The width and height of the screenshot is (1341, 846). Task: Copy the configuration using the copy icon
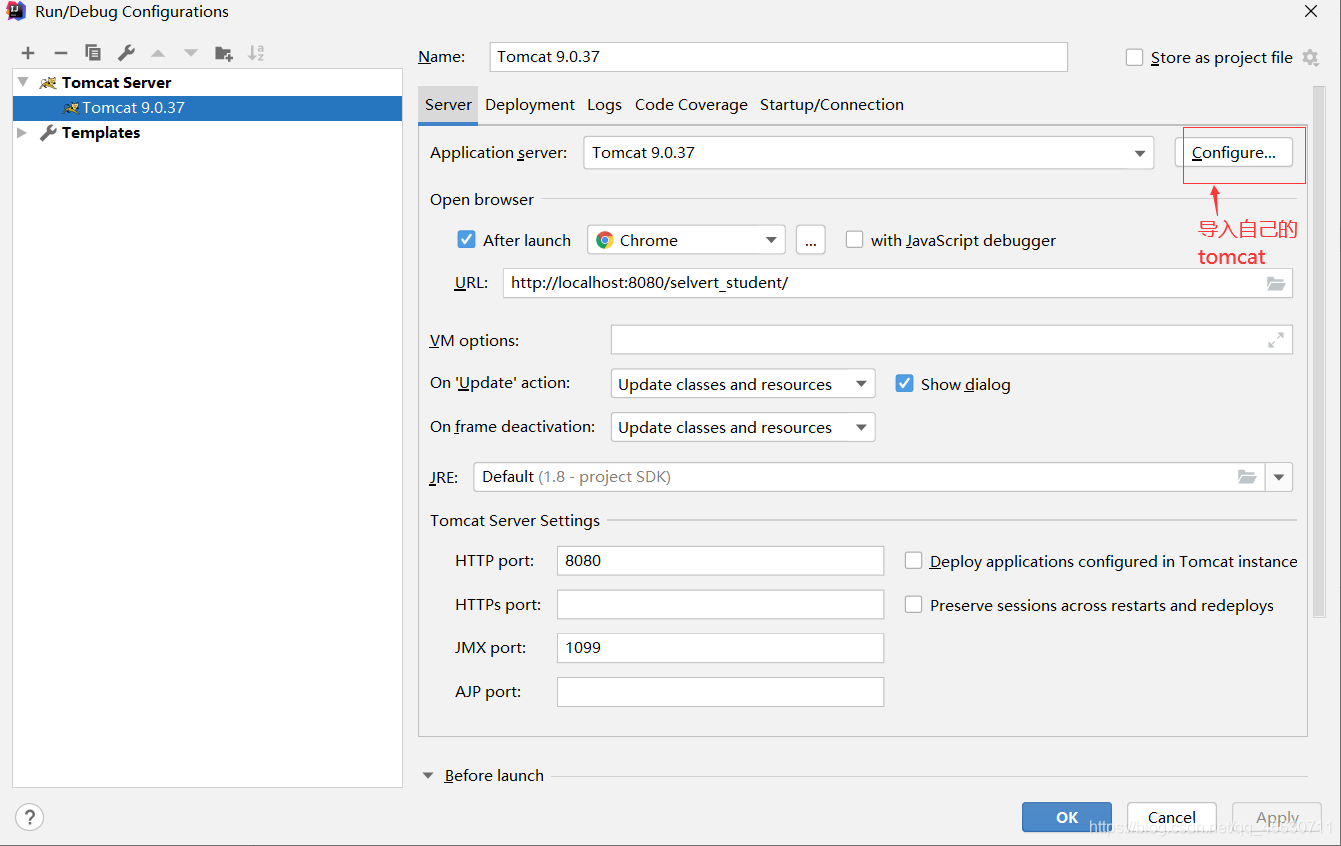click(x=93, y=53)
